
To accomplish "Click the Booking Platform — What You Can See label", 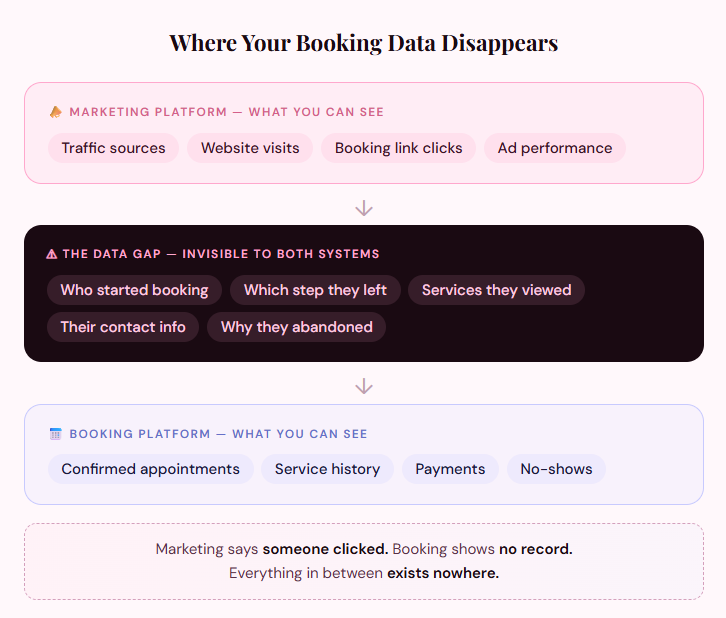I will tap(218, 434).
